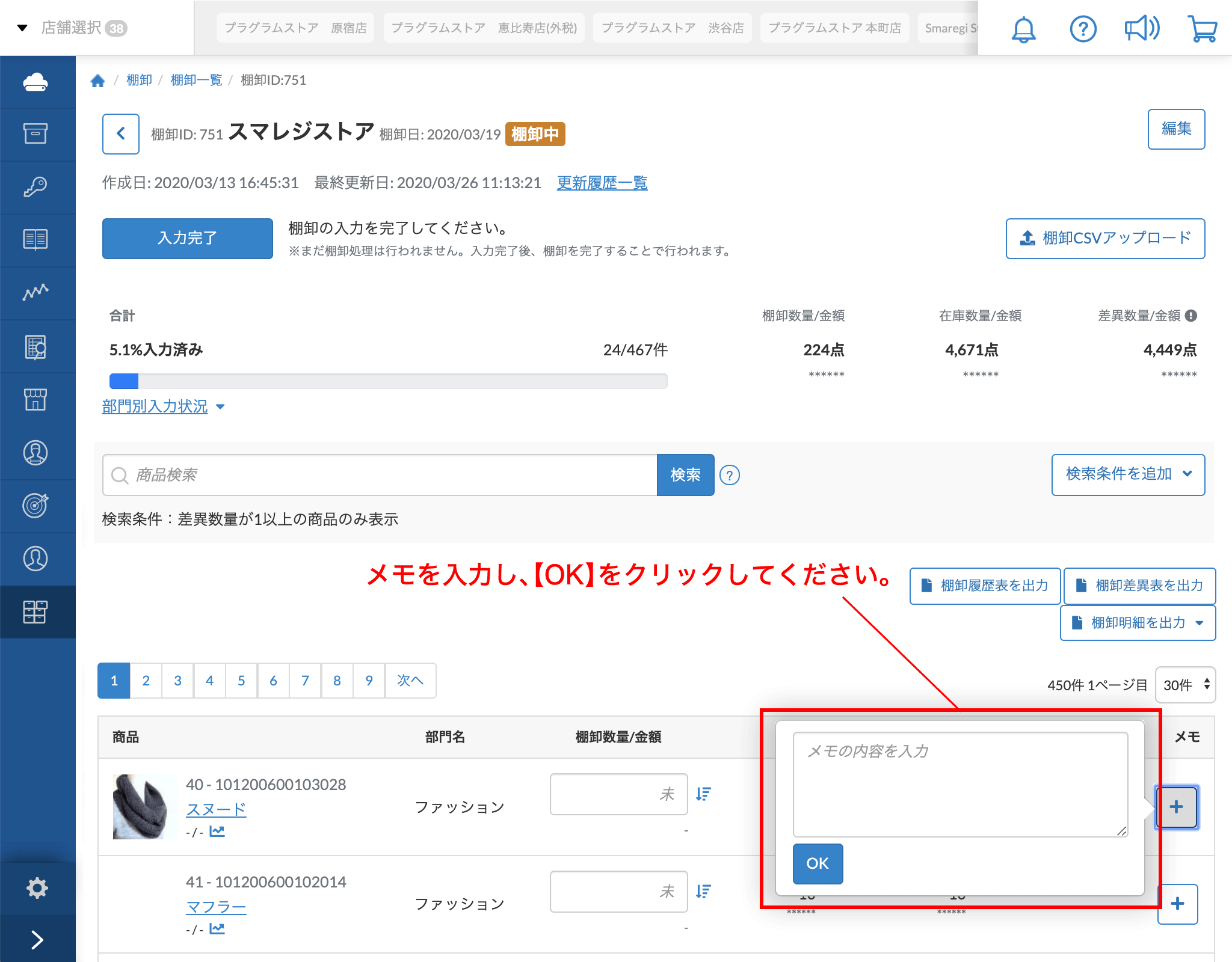Click the sort icon next to スヌード quantity
Viewport: 1232px width, 962px height.
(x=703, y=794)
